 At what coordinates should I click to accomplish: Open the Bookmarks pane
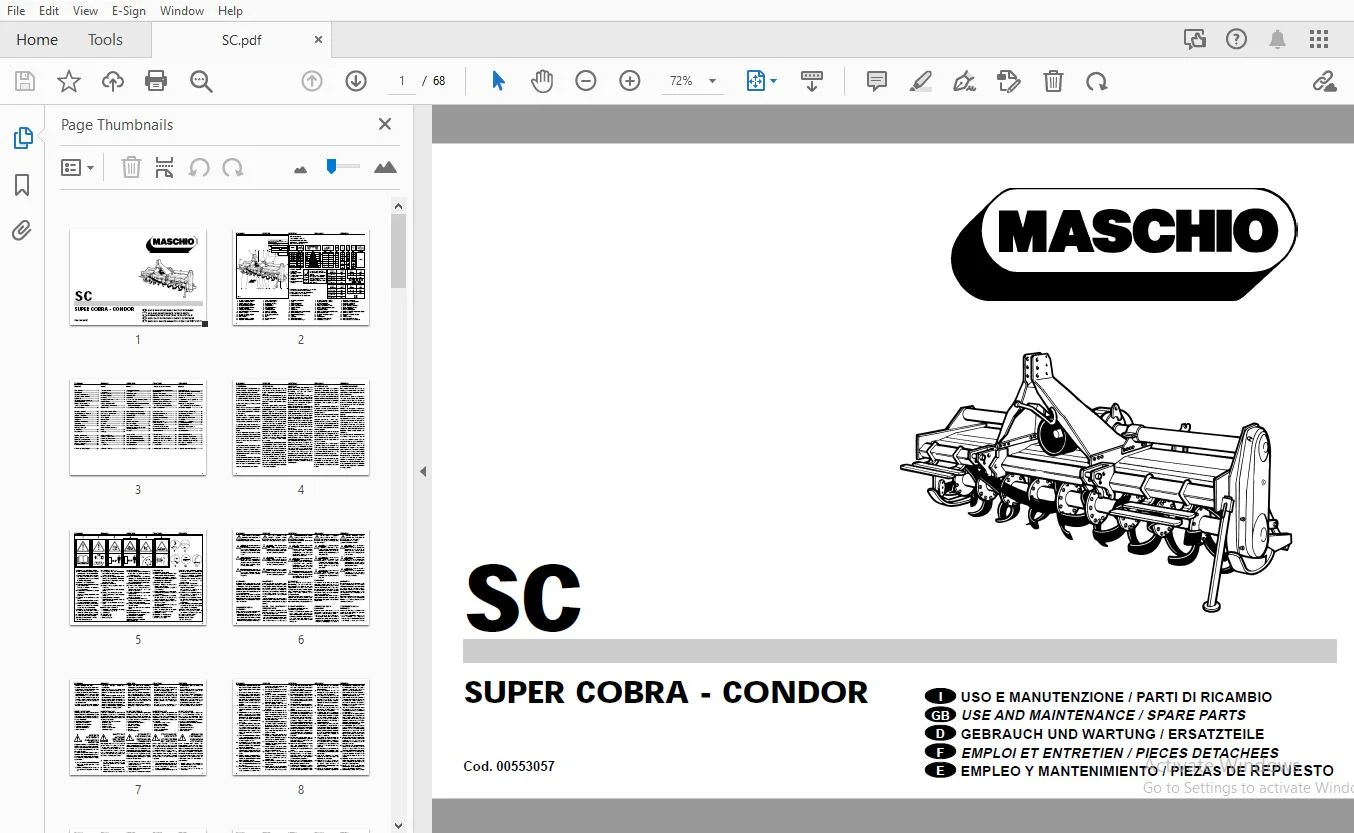[22, 185]
